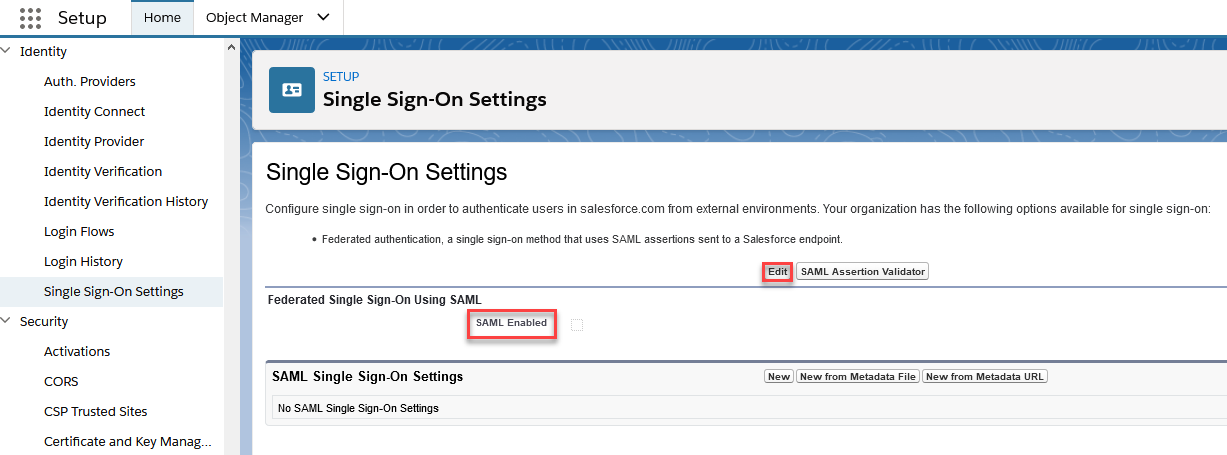Click New from Metadata File button

[x=858, y=377]
